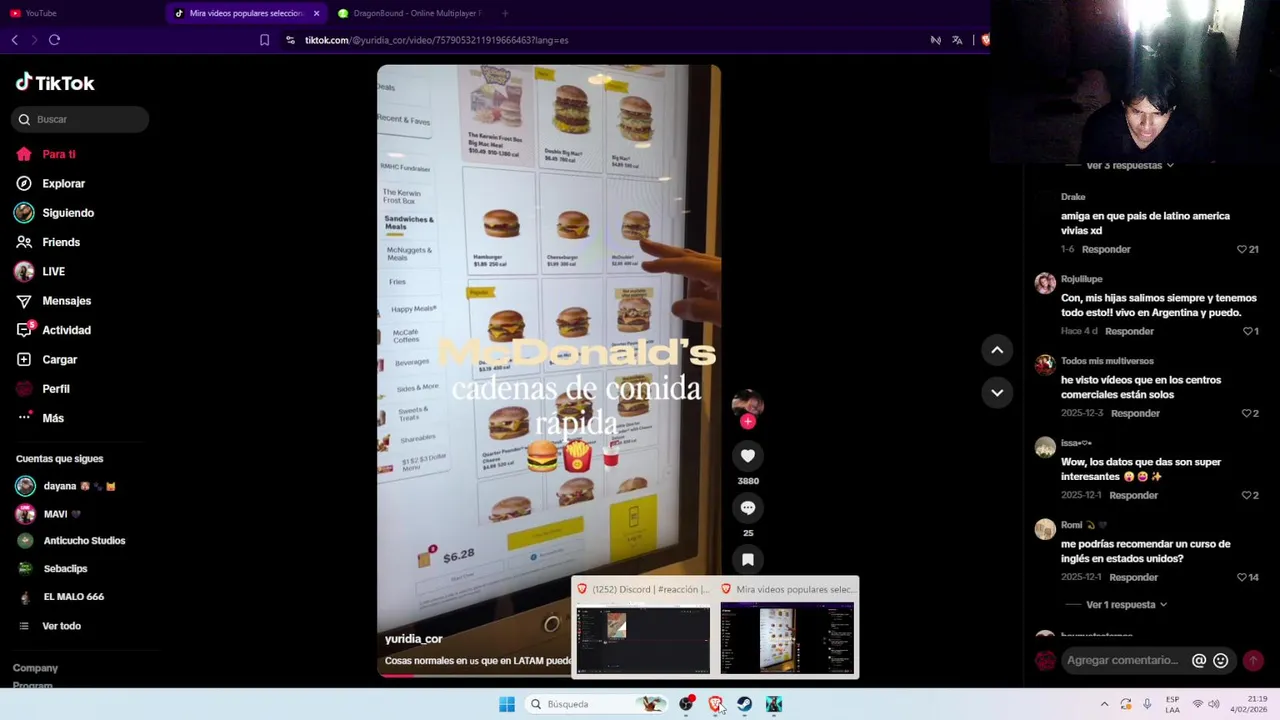The image size is (1280, 720).
Task: Go to next video with down arrow
Action: point(997,393)
